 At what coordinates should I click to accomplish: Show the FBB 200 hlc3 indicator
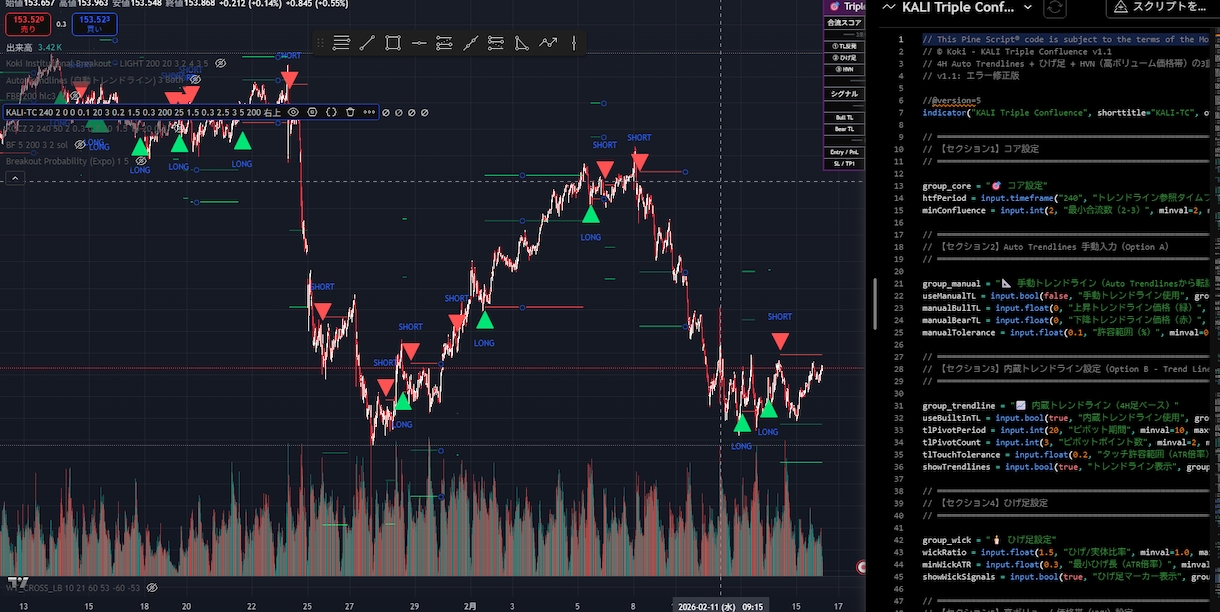(x=75, y=96)
